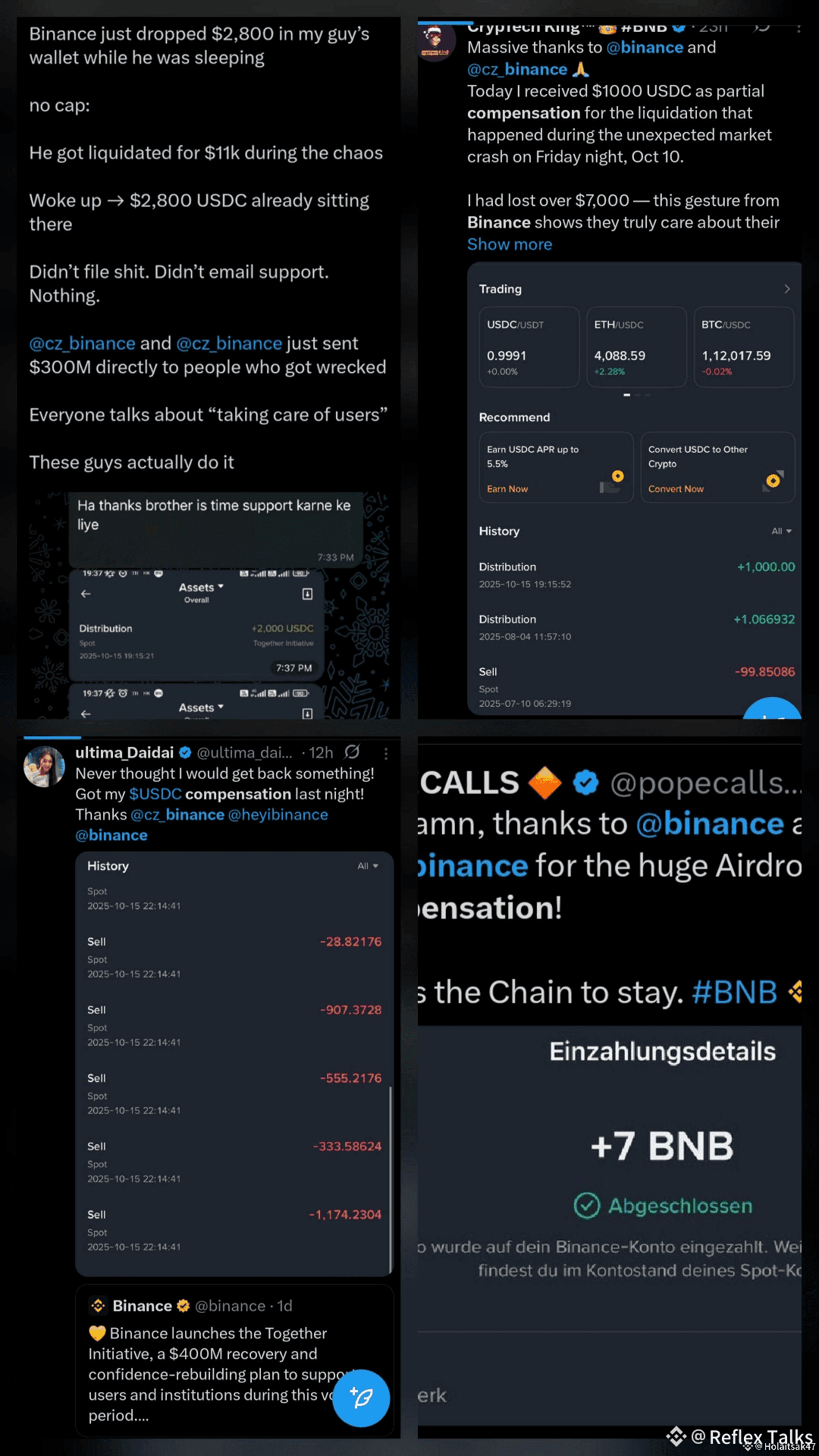Open ultima_Daidai's profile picture
Image resolution: width=819 pixels, height=1456 pixels.
tap(44, 766)
